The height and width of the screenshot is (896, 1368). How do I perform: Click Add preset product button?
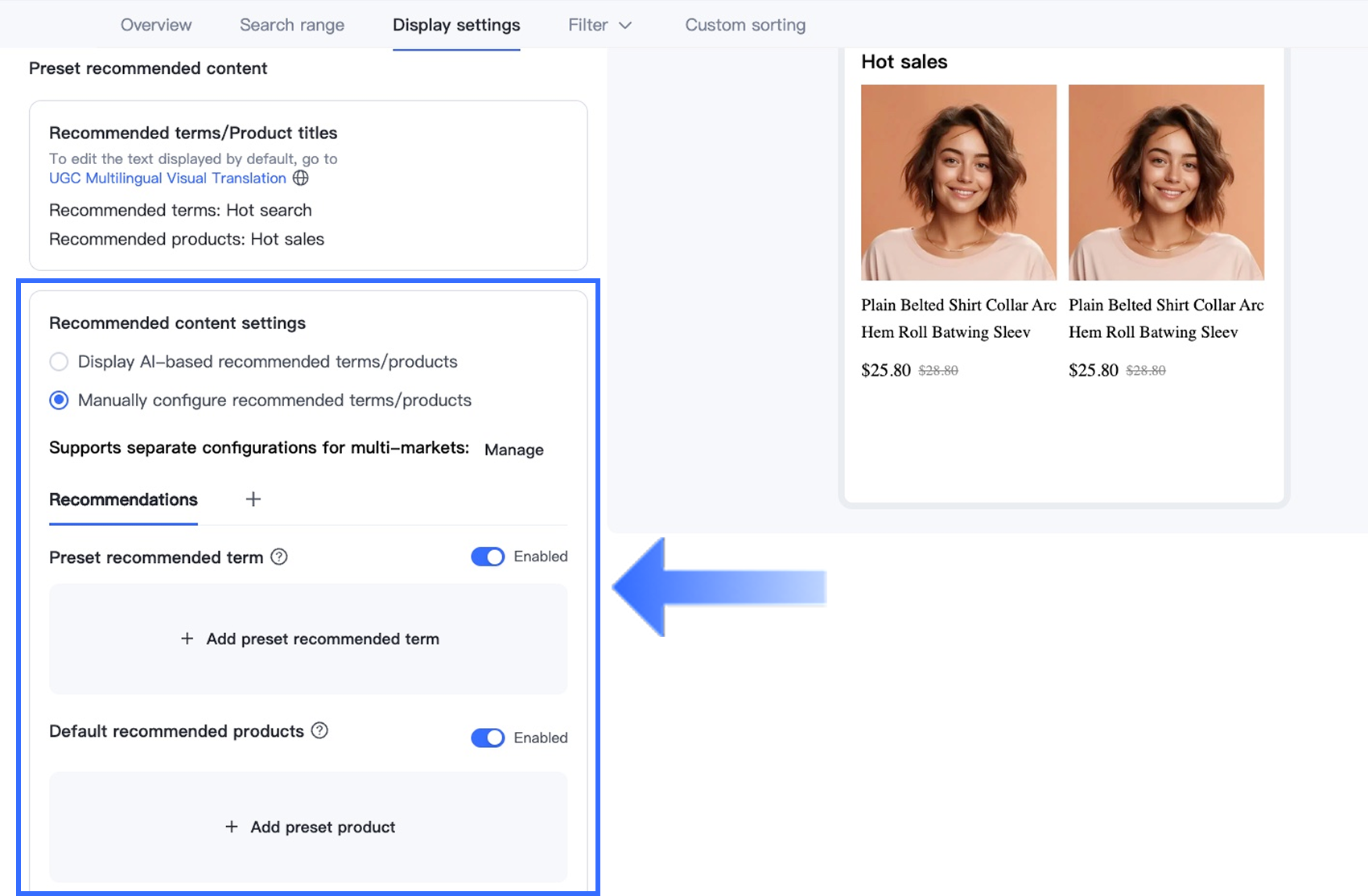coord(309,827)
